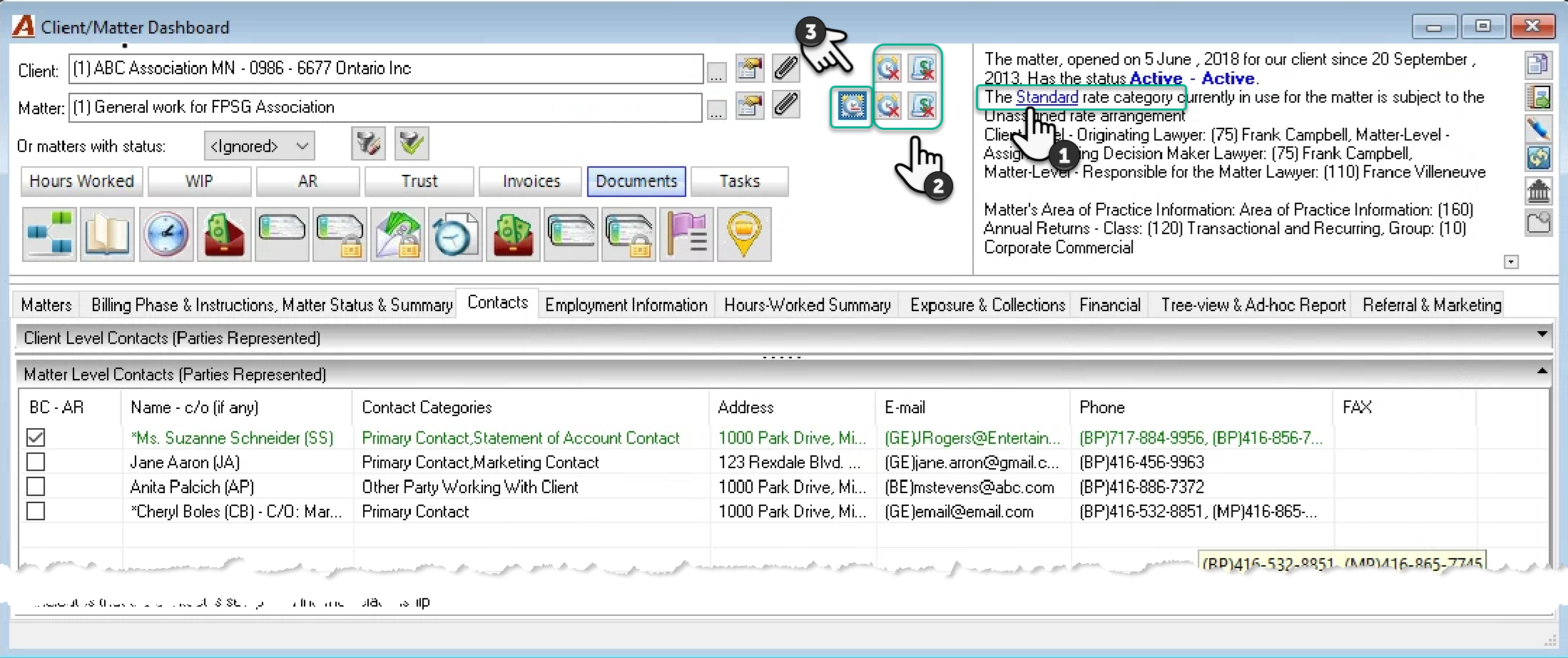Click inside the Client input field

pos(386,69)
